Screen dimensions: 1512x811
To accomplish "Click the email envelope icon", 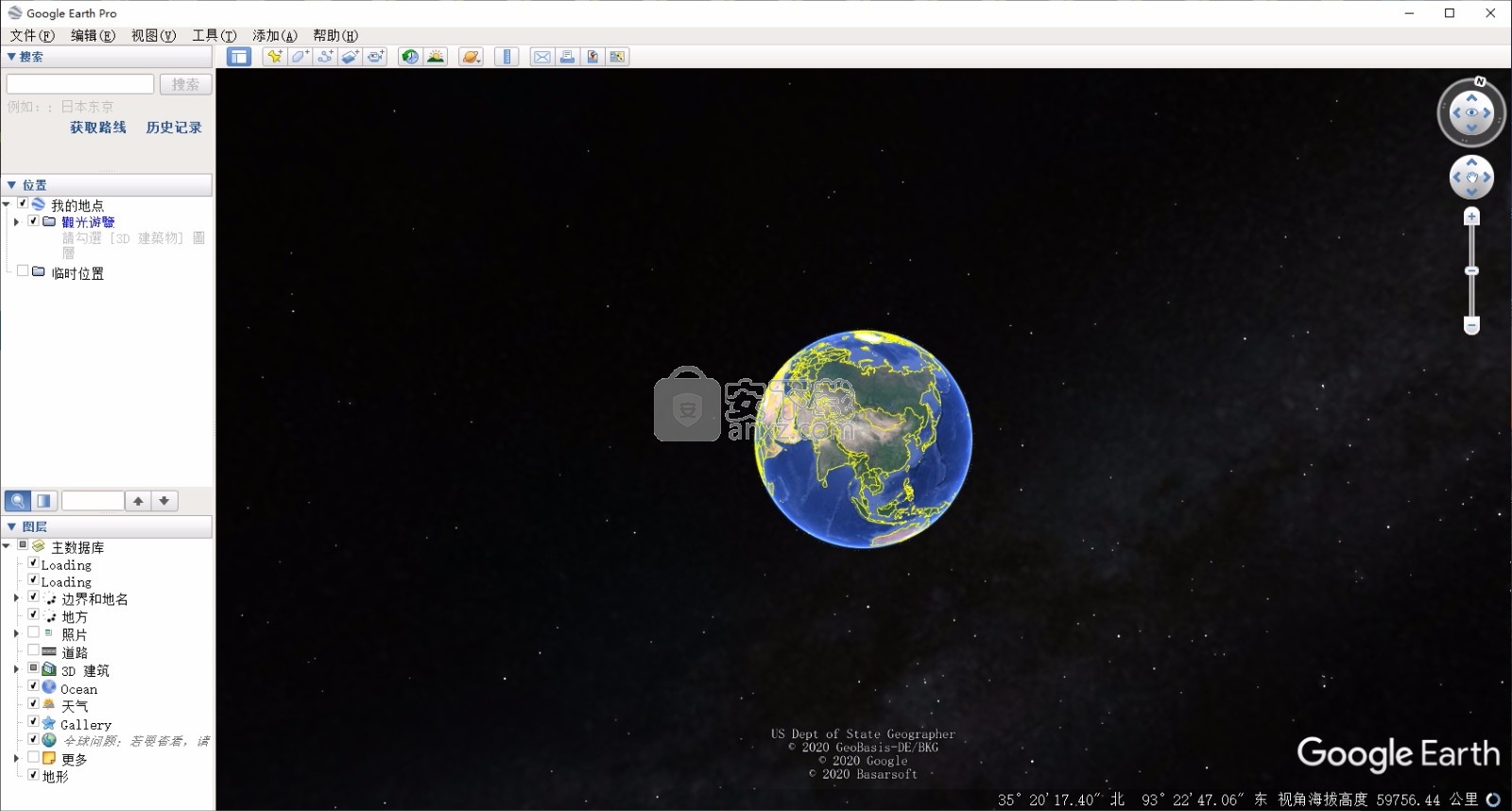I will pyautogui.click(x=541, y=57).
